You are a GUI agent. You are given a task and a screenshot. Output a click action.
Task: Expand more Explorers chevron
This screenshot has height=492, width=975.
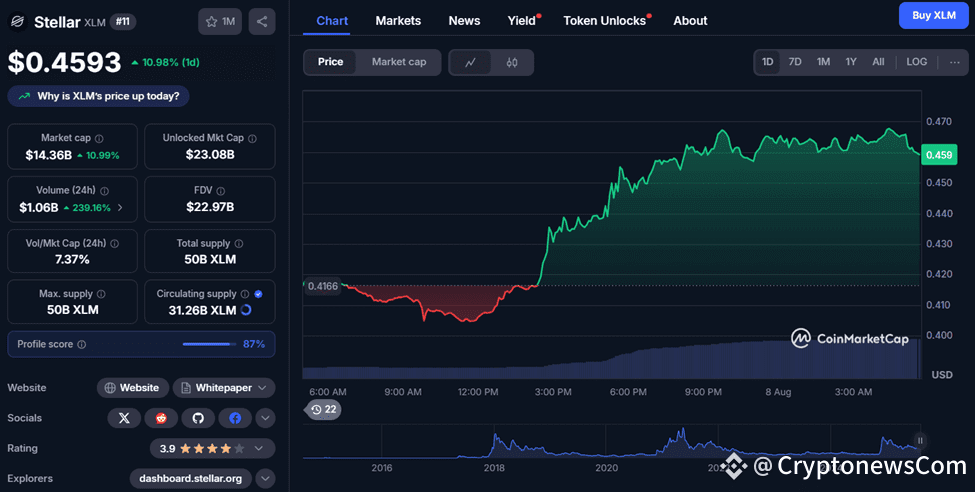(266, 479)
